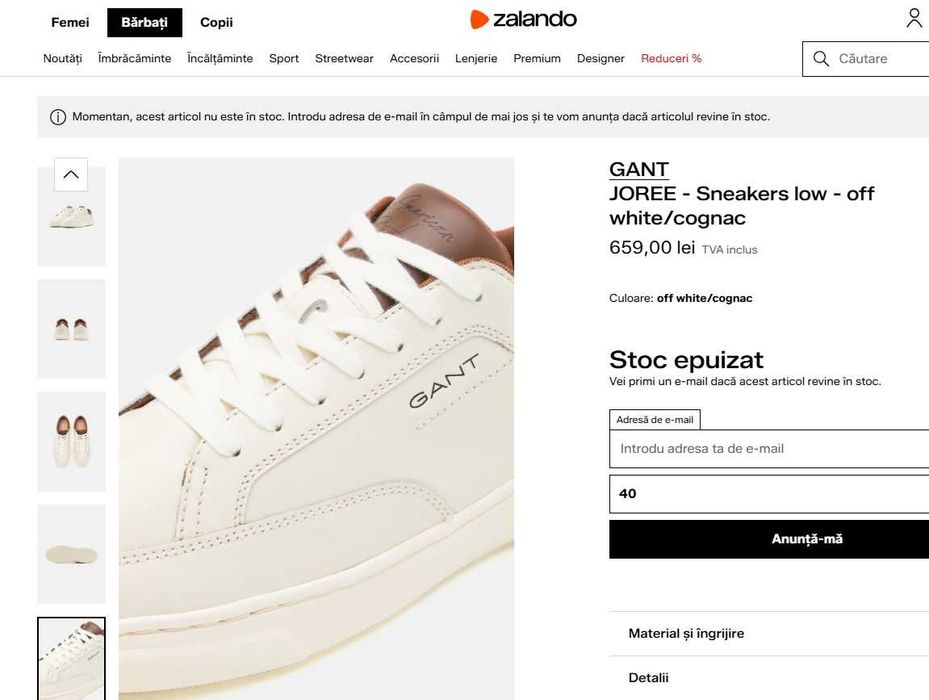View the sole thumbnail image
This screenshot has height=700, width=929.
point(71,554)
